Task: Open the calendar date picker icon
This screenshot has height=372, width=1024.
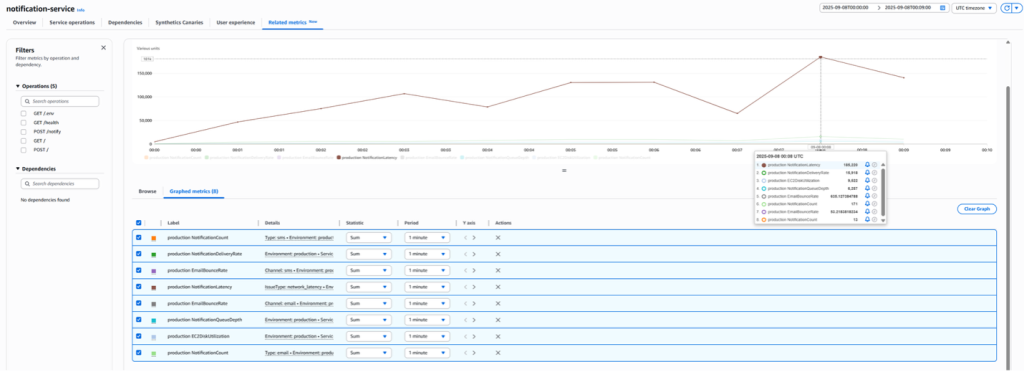Action: [942, 8]
